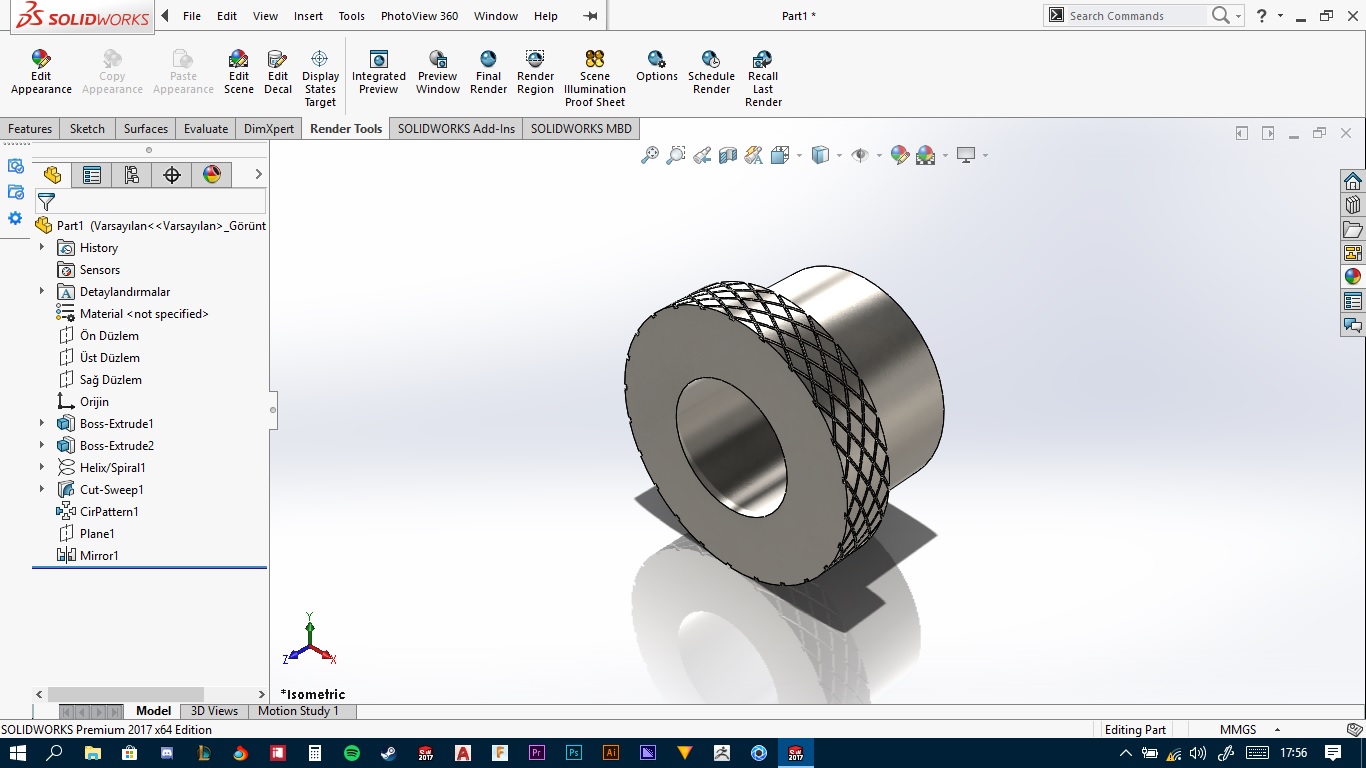Select Mirror1 in the feature tree

tap(99, 556)
